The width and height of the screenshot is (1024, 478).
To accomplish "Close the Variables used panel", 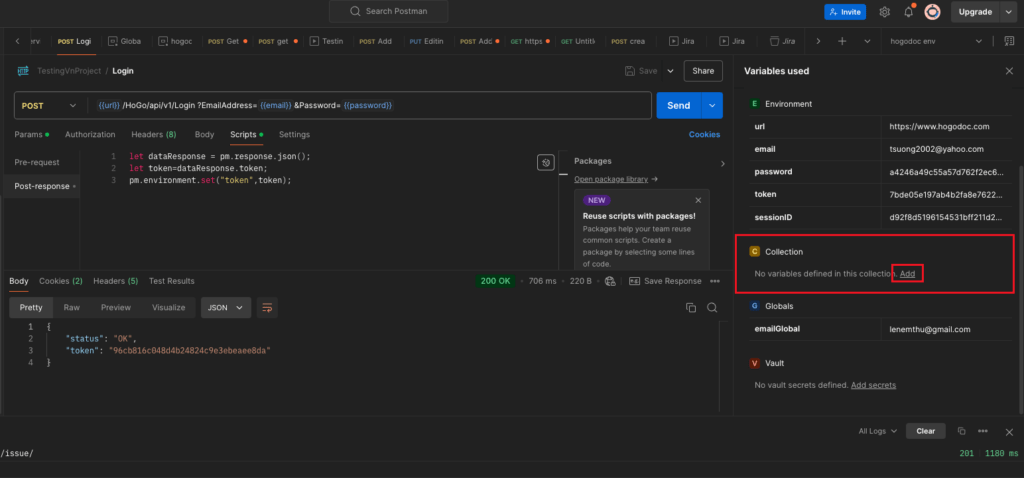I will point(1009,71).
